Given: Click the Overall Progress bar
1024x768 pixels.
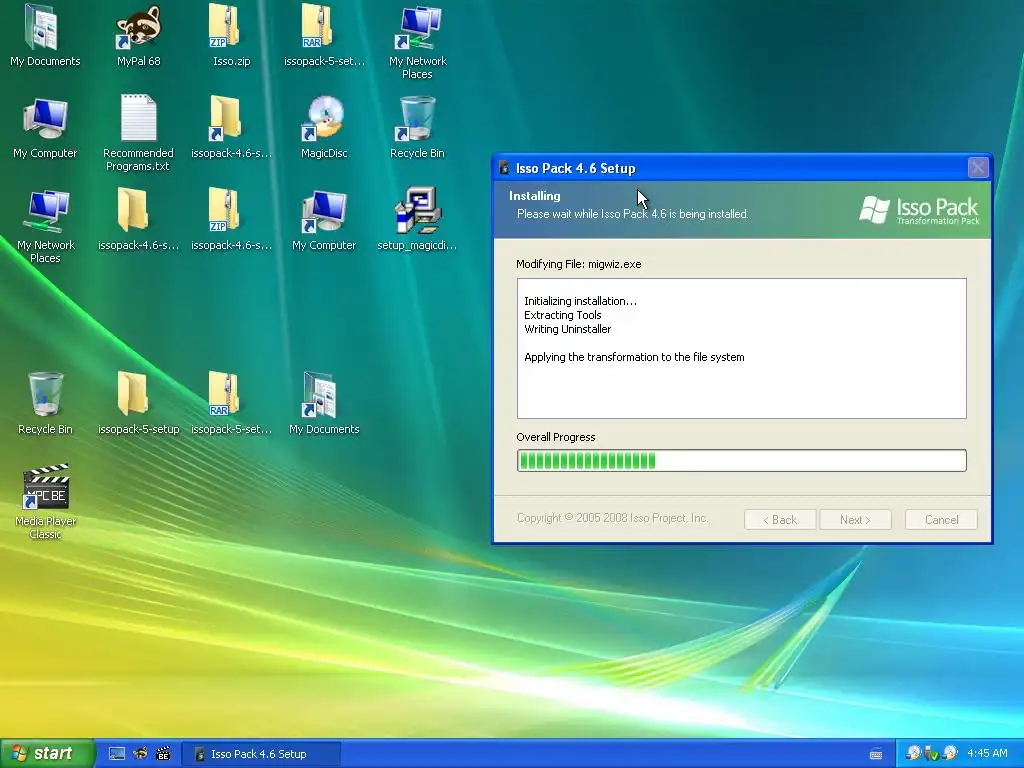Looking at the screenshot, I should pyautogui.click(x=741, y=460).
